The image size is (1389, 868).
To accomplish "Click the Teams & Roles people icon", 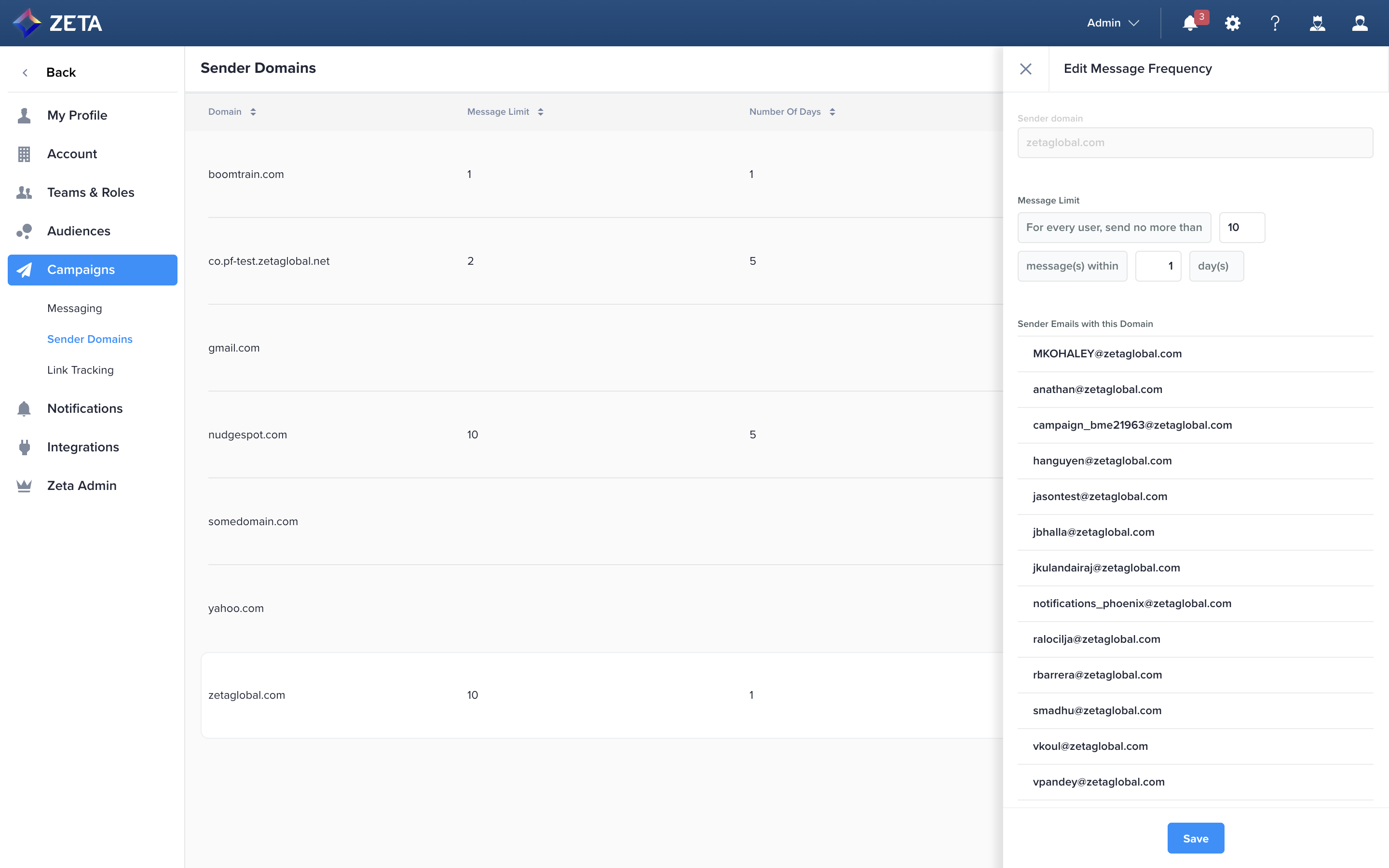I will [24, 192].
